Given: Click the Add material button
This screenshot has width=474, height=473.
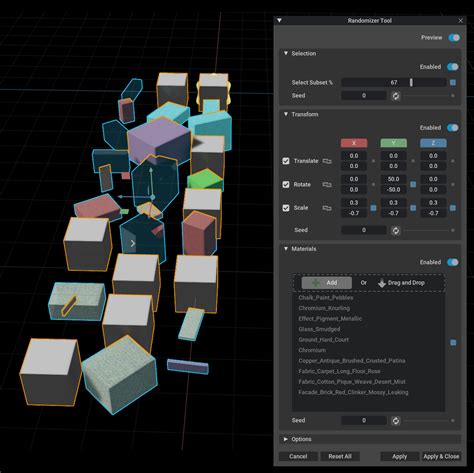Looking at the screenshot, I should (327, 283).
